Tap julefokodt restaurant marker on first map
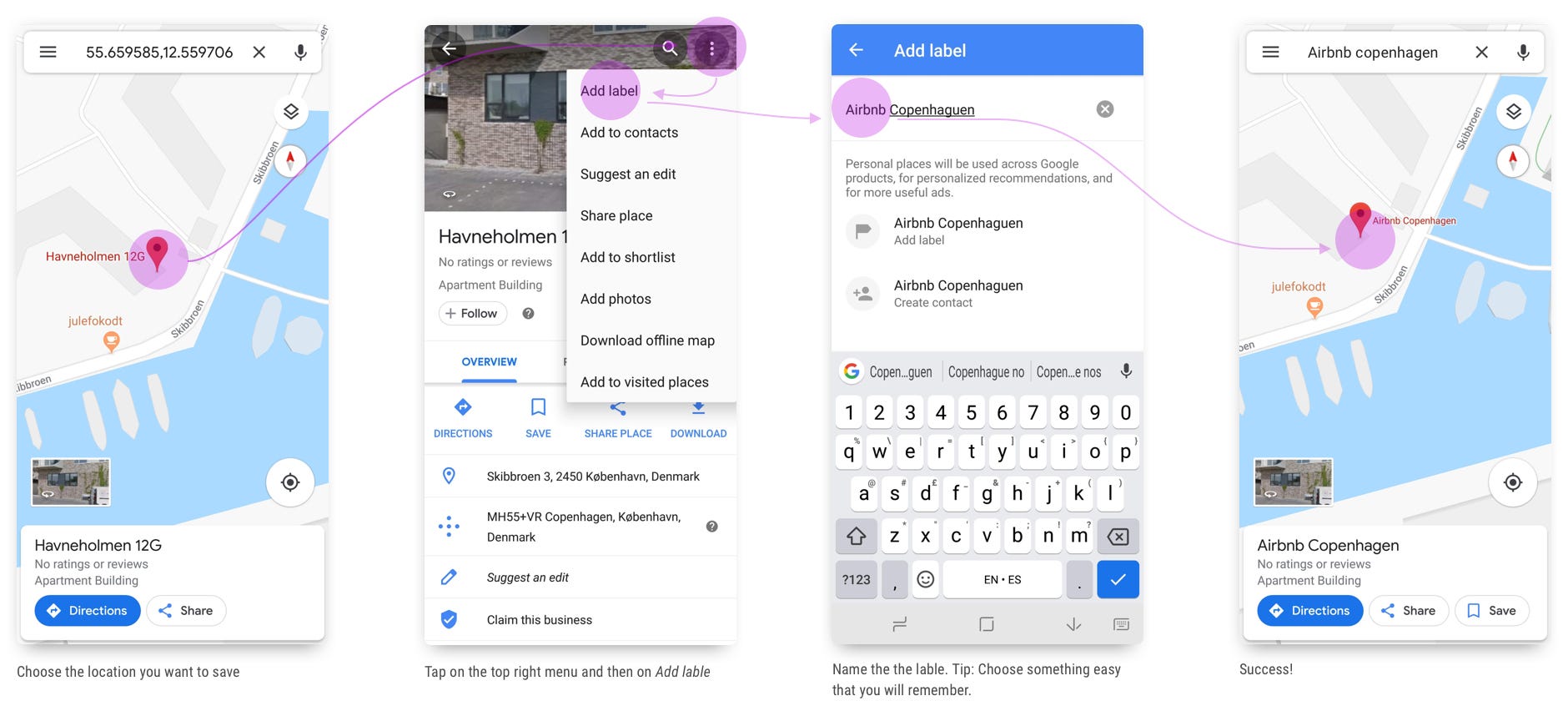Image resolution: width=1568 pixels, height=701 pixels. [111, 340]
